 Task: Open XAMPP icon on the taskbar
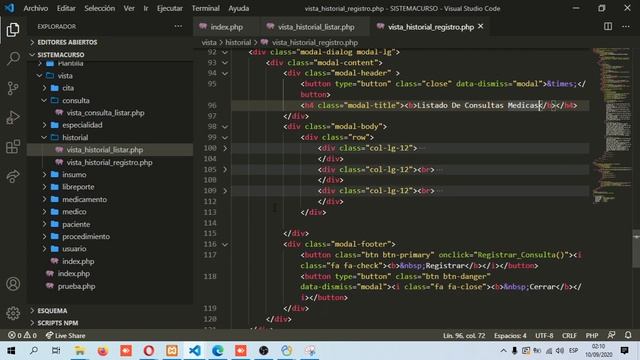click(171, 351)
